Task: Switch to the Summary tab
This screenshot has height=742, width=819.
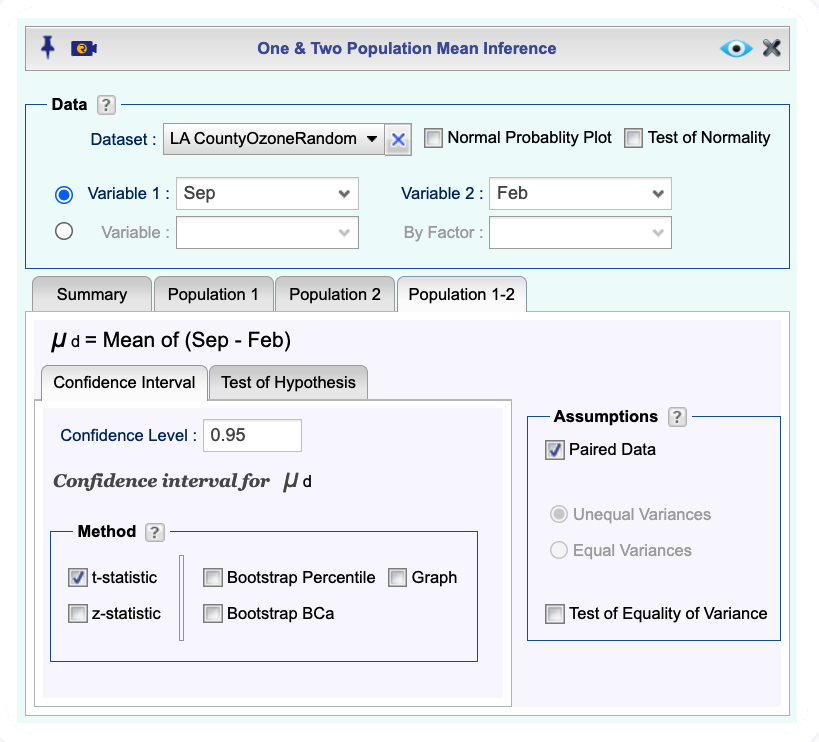Action: coord(92,295)
